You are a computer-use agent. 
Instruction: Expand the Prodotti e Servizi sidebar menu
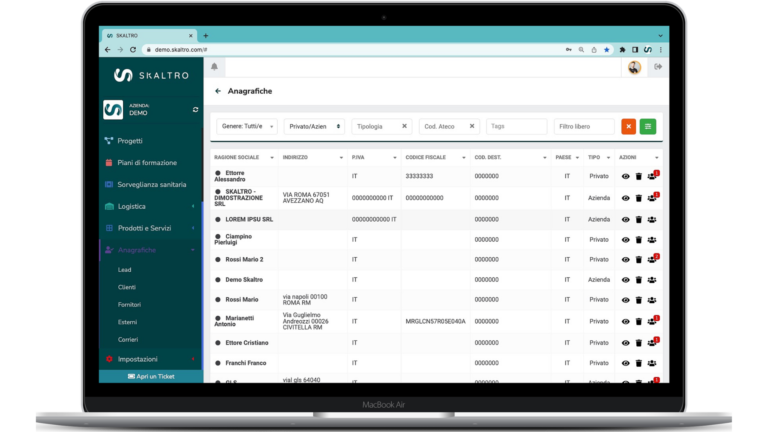click(x=151, y=228)
